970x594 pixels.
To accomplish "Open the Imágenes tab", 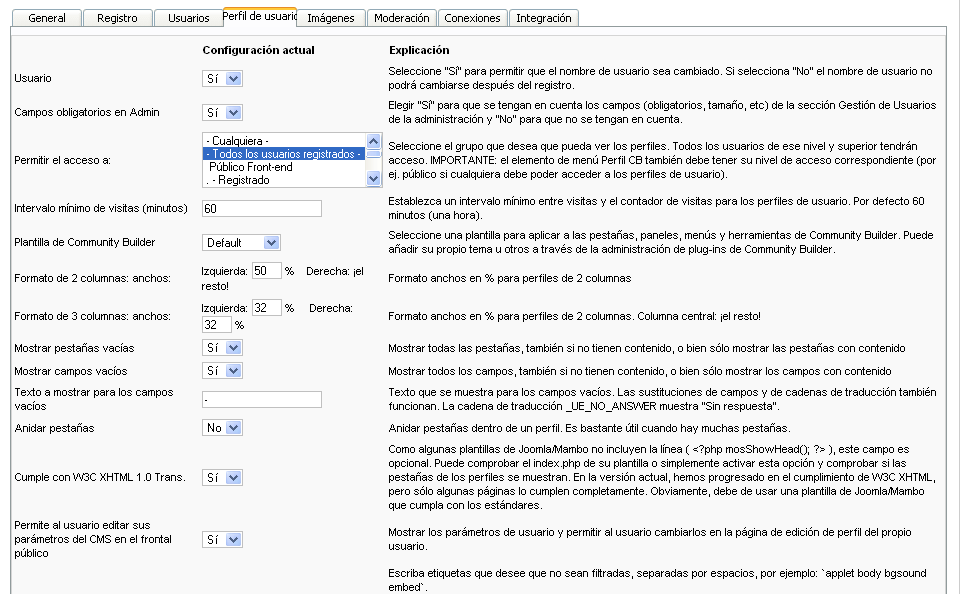I will pos(331,18).
